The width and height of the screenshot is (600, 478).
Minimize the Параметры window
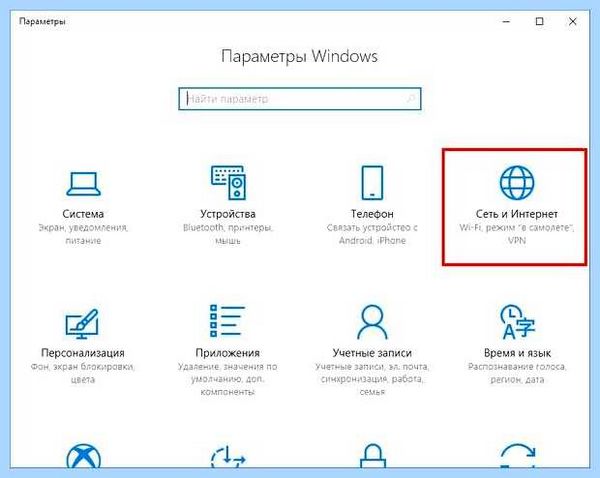pyautogui.click(x=506, y=21)
